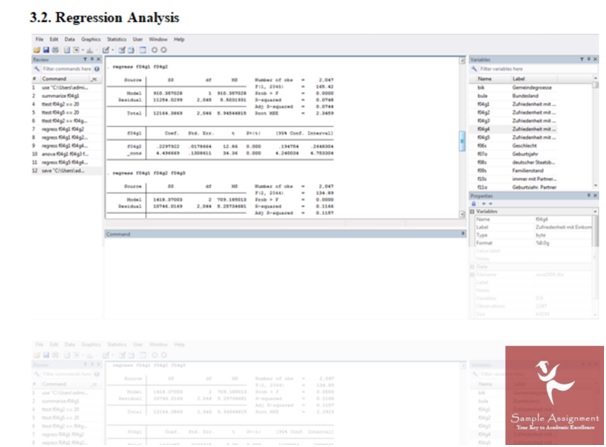Open the Edit menu
The width and height of the screenshot is (606, 447).
pyautogui.click(x=54, y=39)
